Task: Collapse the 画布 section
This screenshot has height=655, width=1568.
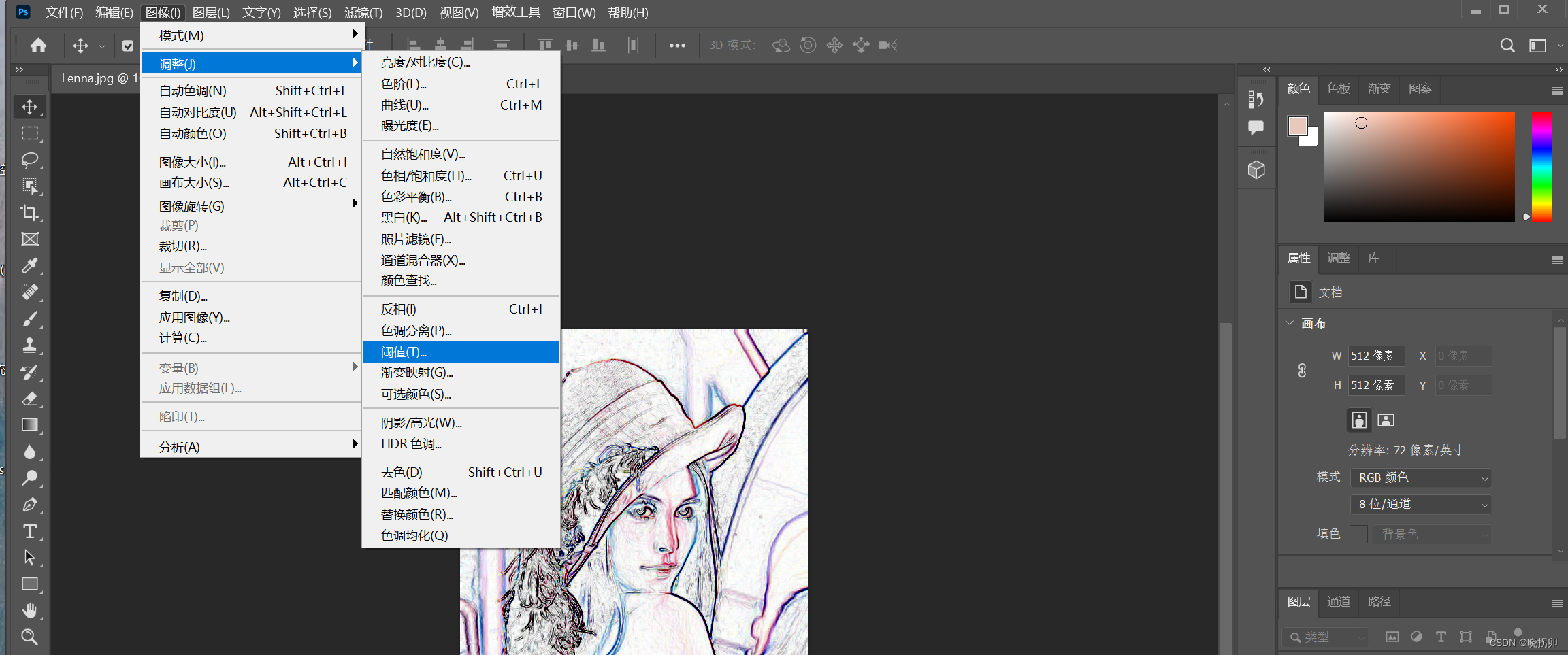Action: tap(1290, 323)
